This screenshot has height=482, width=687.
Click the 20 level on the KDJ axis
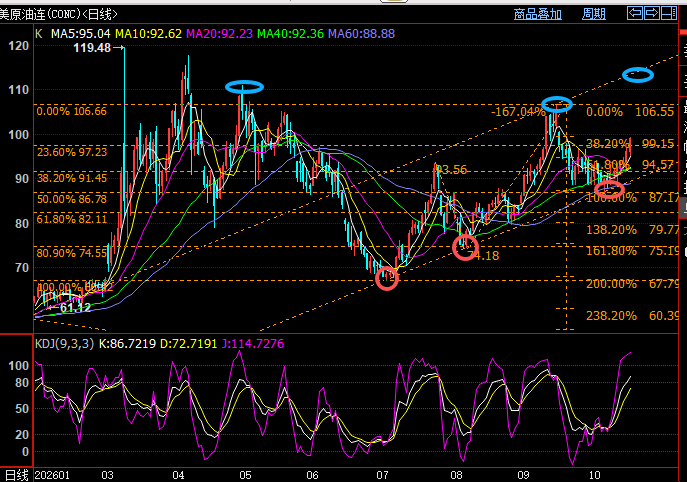21,435
